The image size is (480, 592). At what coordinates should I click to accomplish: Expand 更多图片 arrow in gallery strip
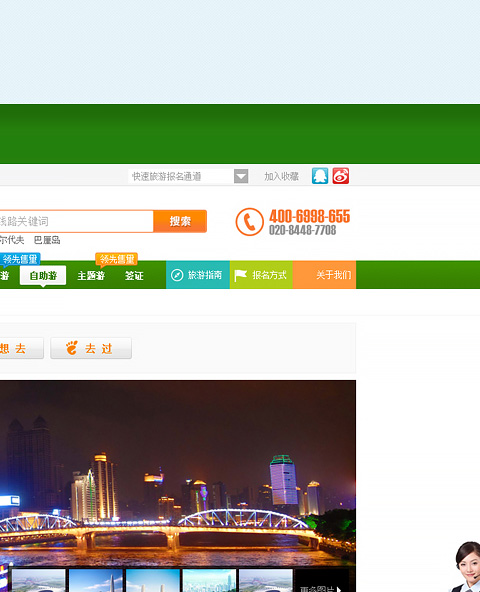coord(339,589)
